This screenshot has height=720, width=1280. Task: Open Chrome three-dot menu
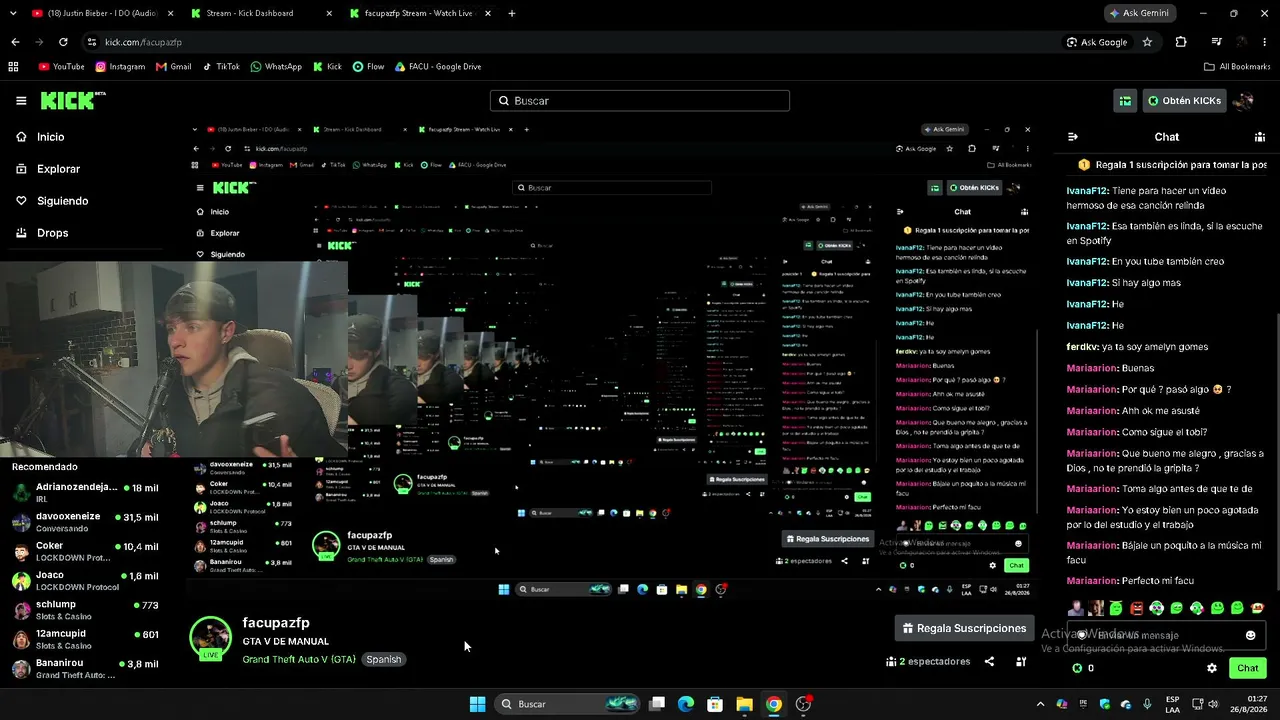click(x=1266, y=42)
